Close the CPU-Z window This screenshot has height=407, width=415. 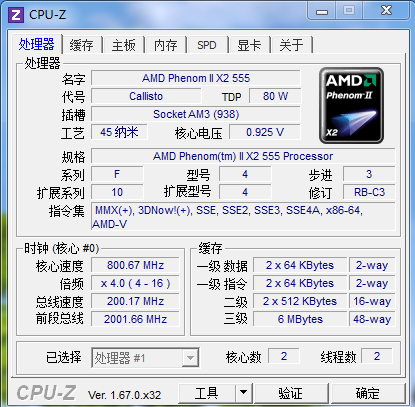point(386,10)
